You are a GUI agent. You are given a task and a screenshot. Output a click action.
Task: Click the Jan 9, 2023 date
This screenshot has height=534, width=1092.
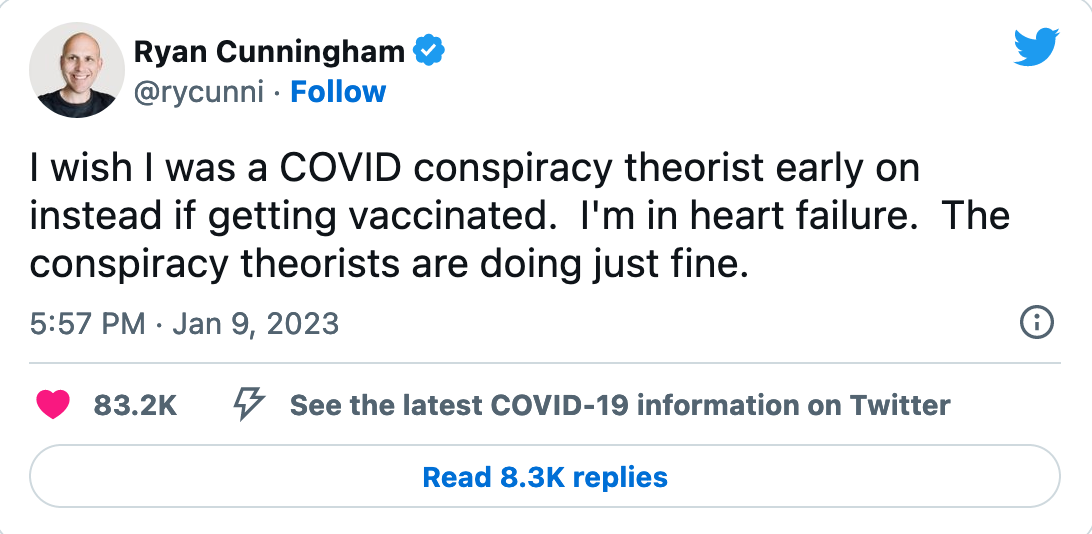(x=255, y=324)
